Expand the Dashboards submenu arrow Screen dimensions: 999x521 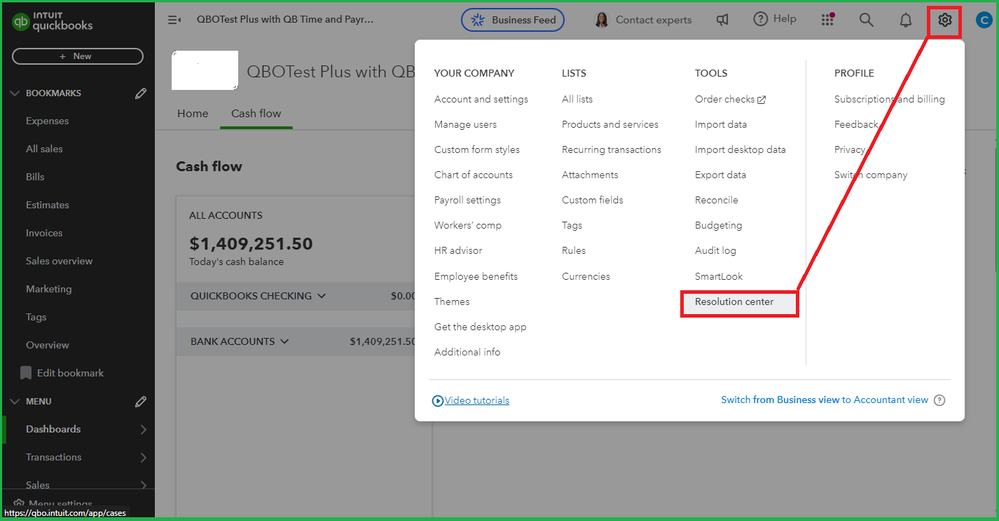143,430
